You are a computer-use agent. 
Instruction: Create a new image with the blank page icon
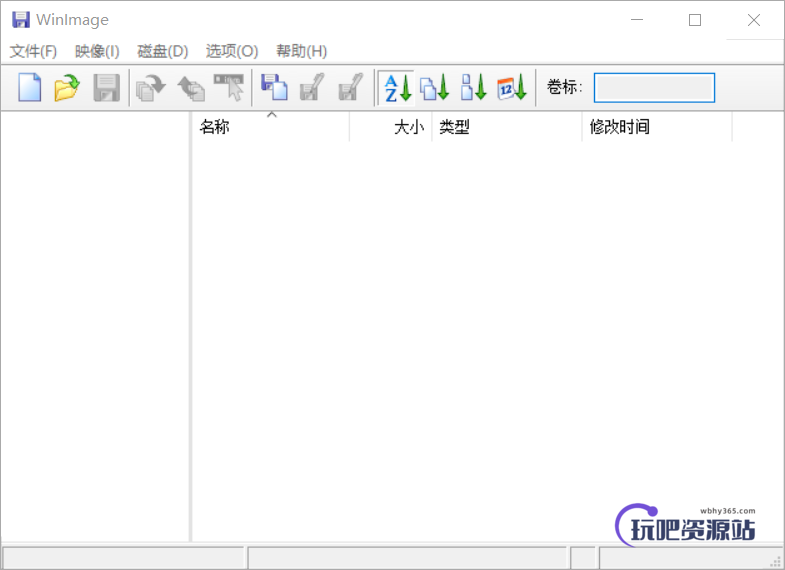tap(30, 88)
